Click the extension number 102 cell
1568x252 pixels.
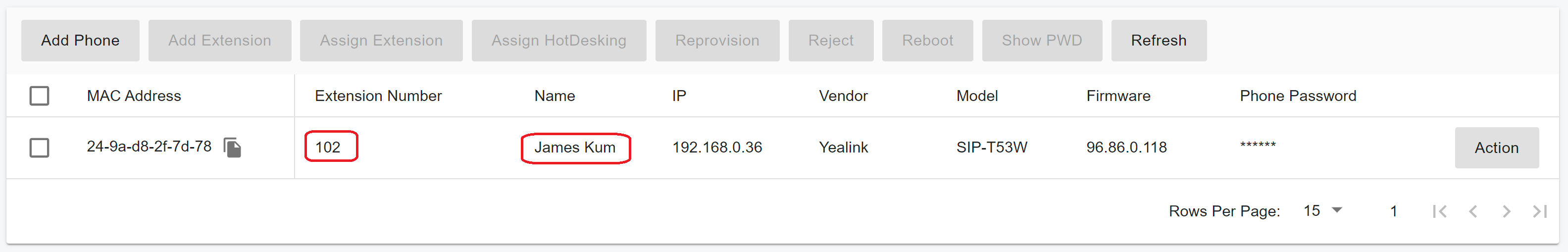(328, 148)
